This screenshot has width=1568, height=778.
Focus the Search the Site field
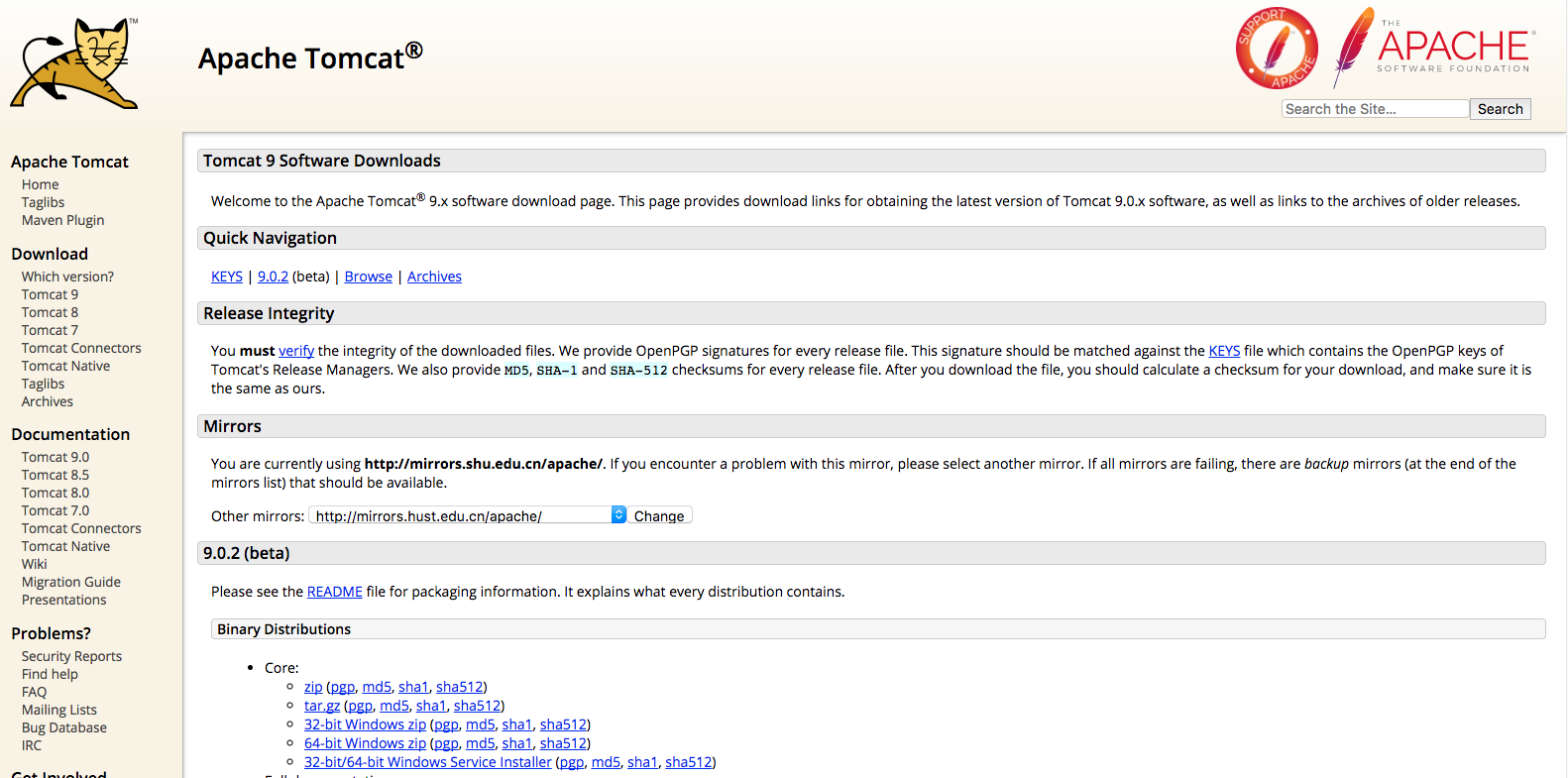[x=1375, y=109]
